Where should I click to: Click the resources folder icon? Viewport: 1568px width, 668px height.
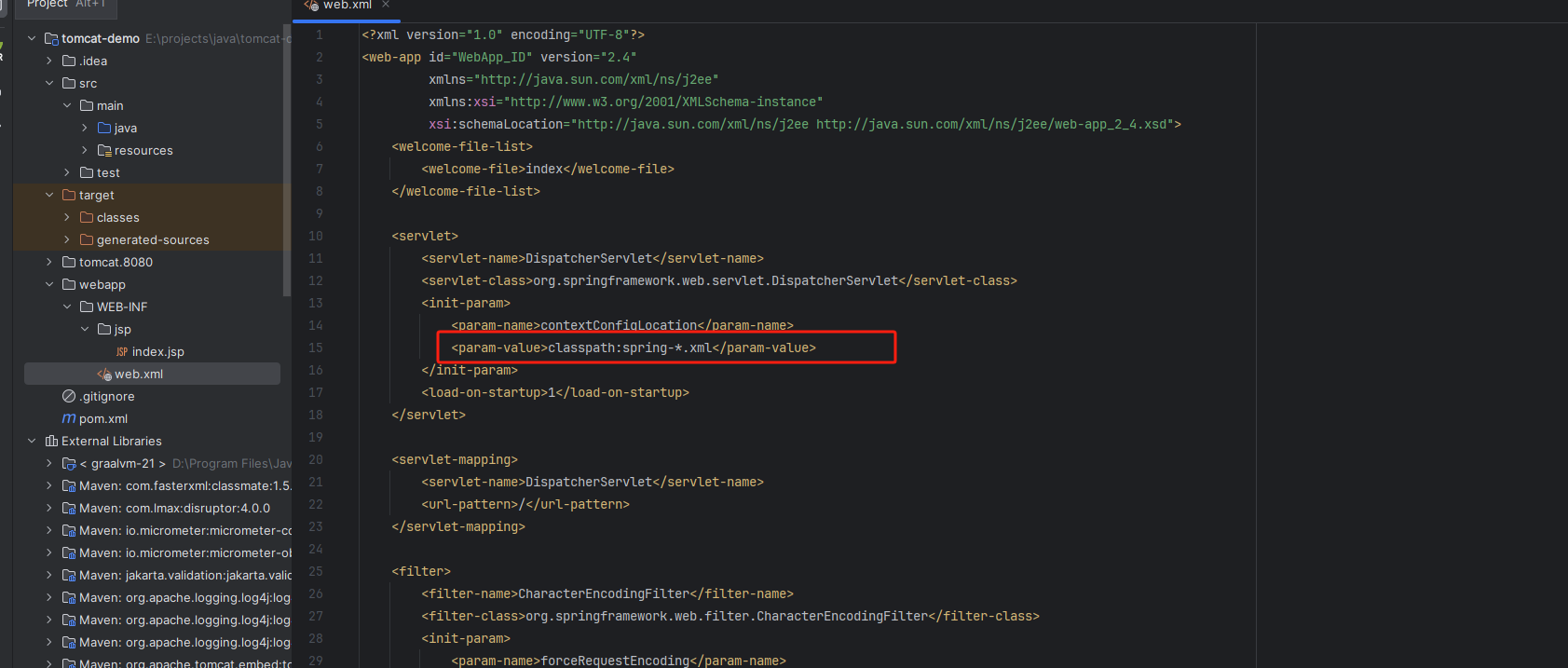click(104, 151)
